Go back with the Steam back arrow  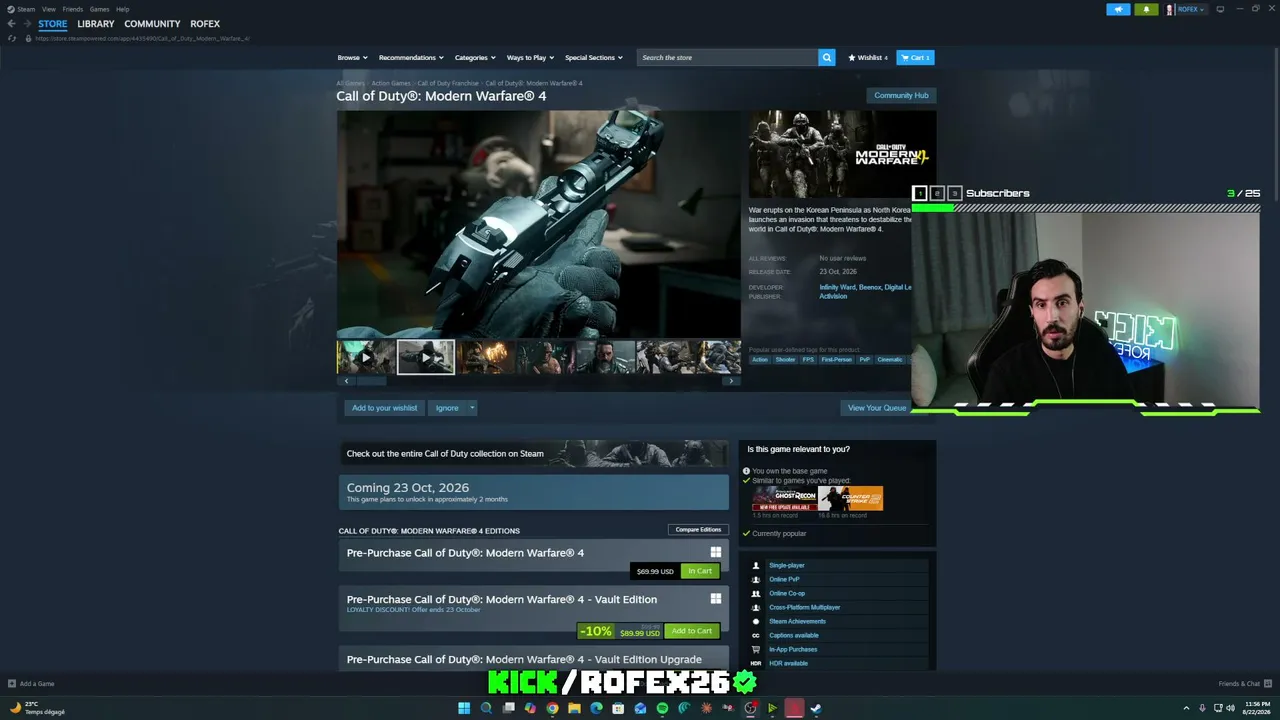point(11,24)
